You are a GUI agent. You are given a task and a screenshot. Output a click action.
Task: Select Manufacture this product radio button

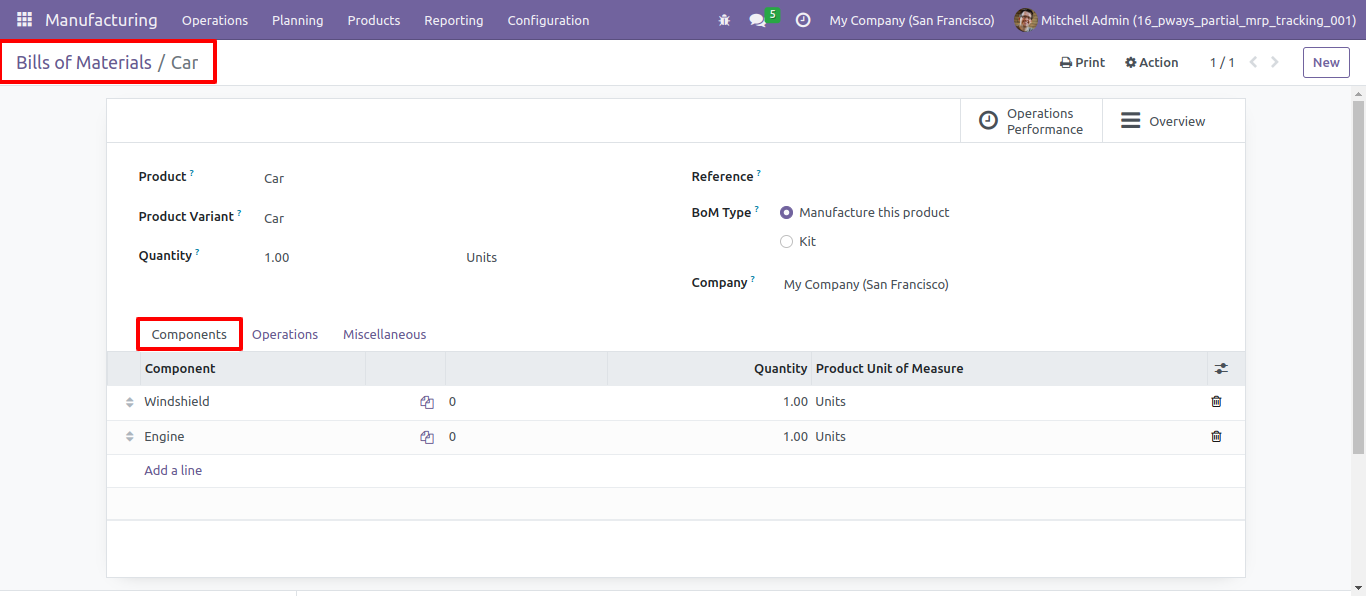click(786, 213)
